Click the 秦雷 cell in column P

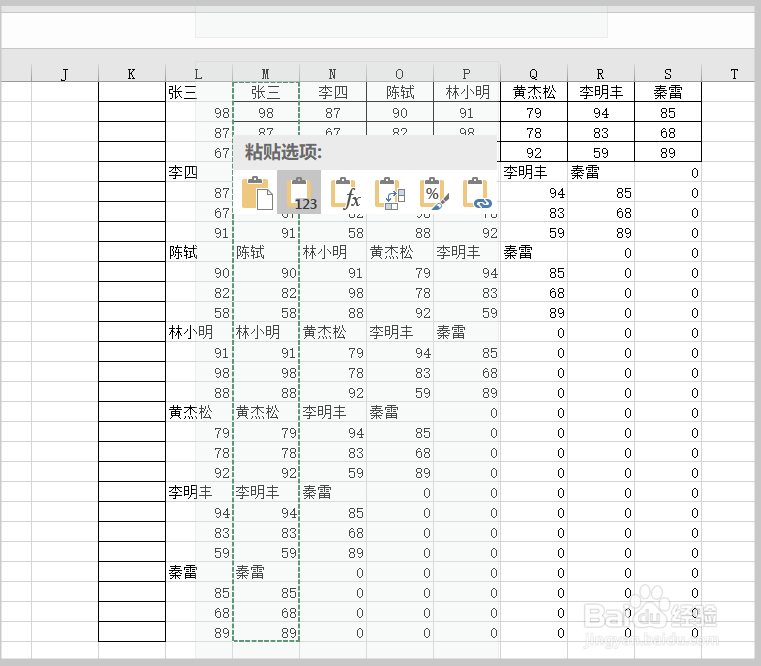[x=467, y=332]
